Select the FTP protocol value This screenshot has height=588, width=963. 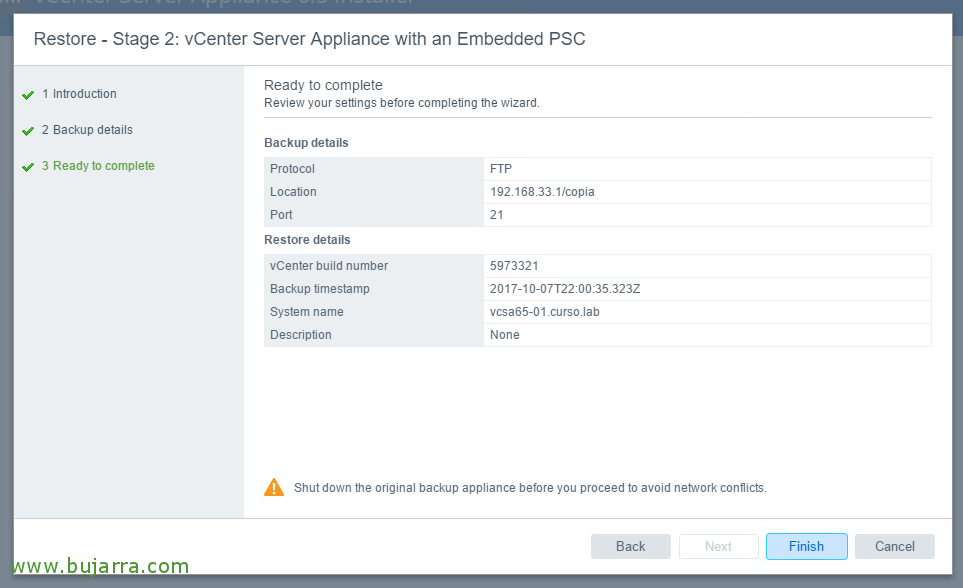tap(501, 168)
